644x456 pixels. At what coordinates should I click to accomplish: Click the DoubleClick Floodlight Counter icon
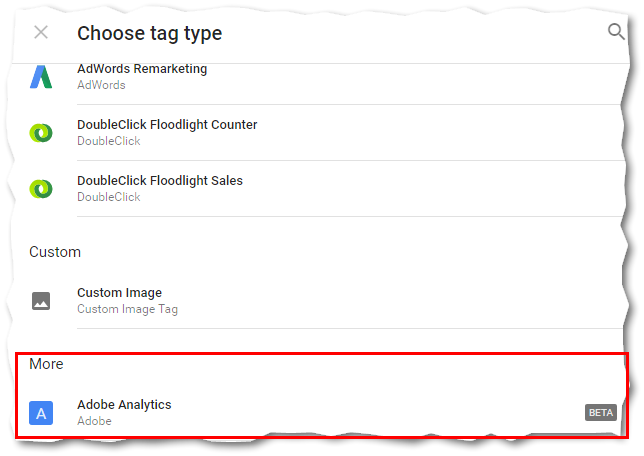tap(41, 133)
